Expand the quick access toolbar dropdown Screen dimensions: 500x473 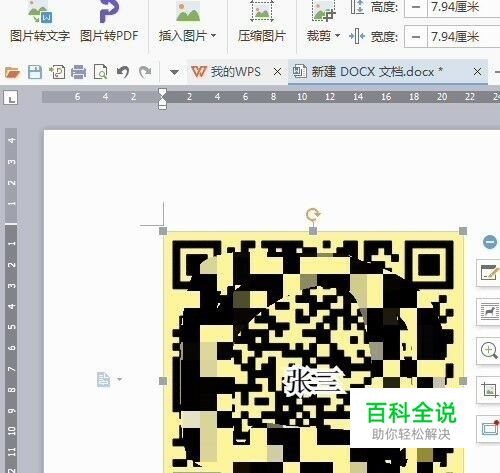[x=174, y=72]
